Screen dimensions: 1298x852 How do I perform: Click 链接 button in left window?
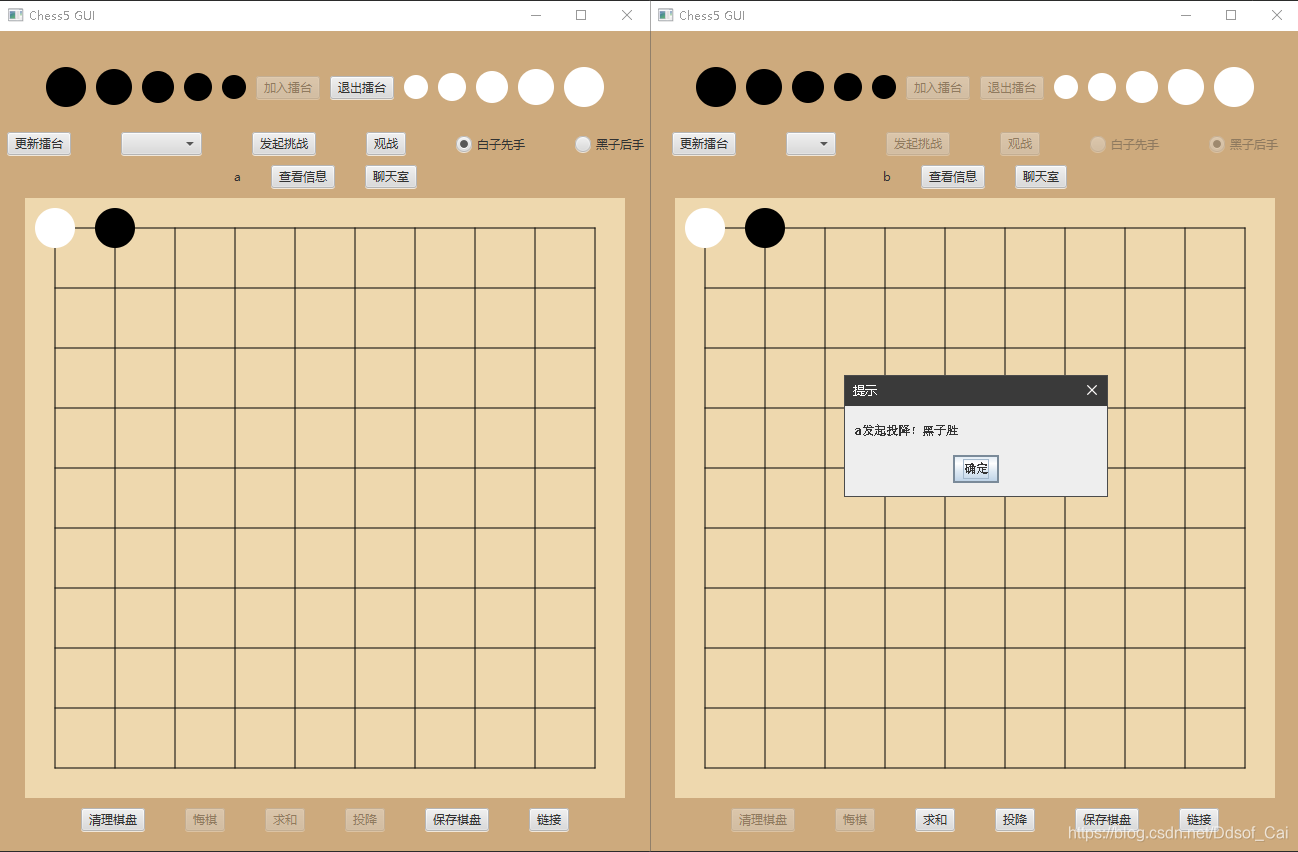(x=549, y=820)
